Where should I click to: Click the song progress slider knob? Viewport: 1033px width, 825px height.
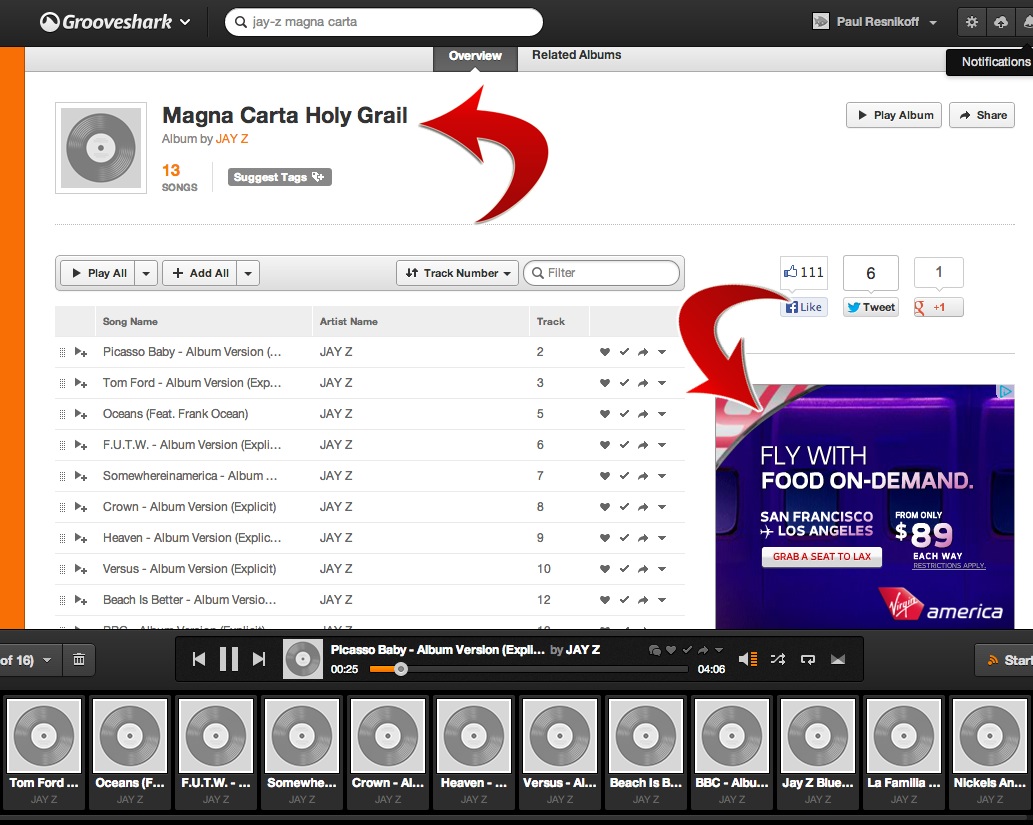click(401, 669)
